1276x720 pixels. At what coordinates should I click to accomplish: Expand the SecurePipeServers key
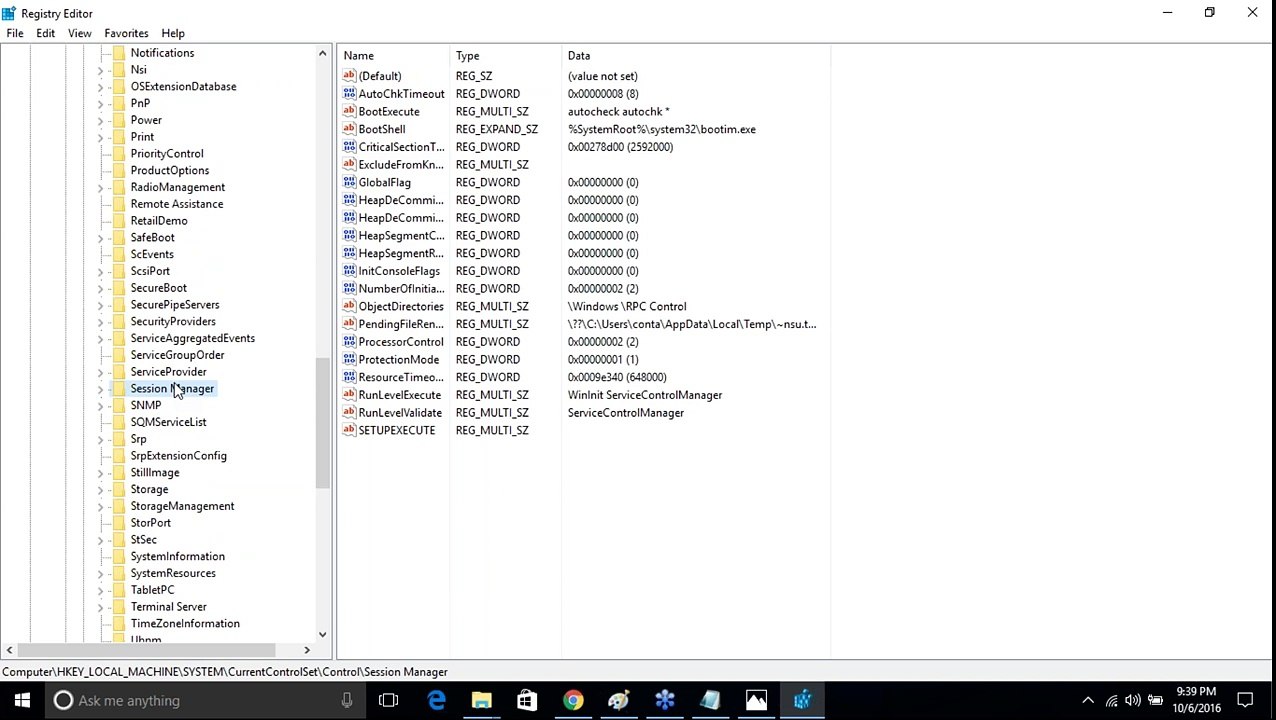click(x=101, y=305)
